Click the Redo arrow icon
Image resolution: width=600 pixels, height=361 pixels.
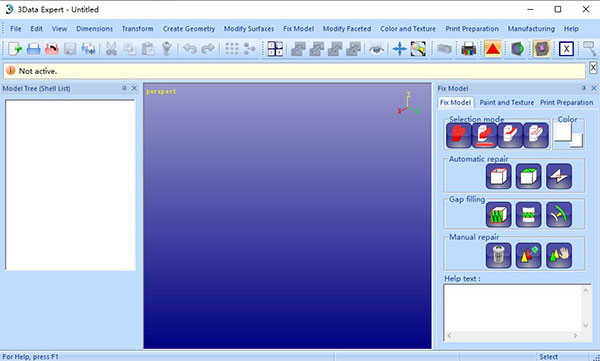(x=208, y=49)
